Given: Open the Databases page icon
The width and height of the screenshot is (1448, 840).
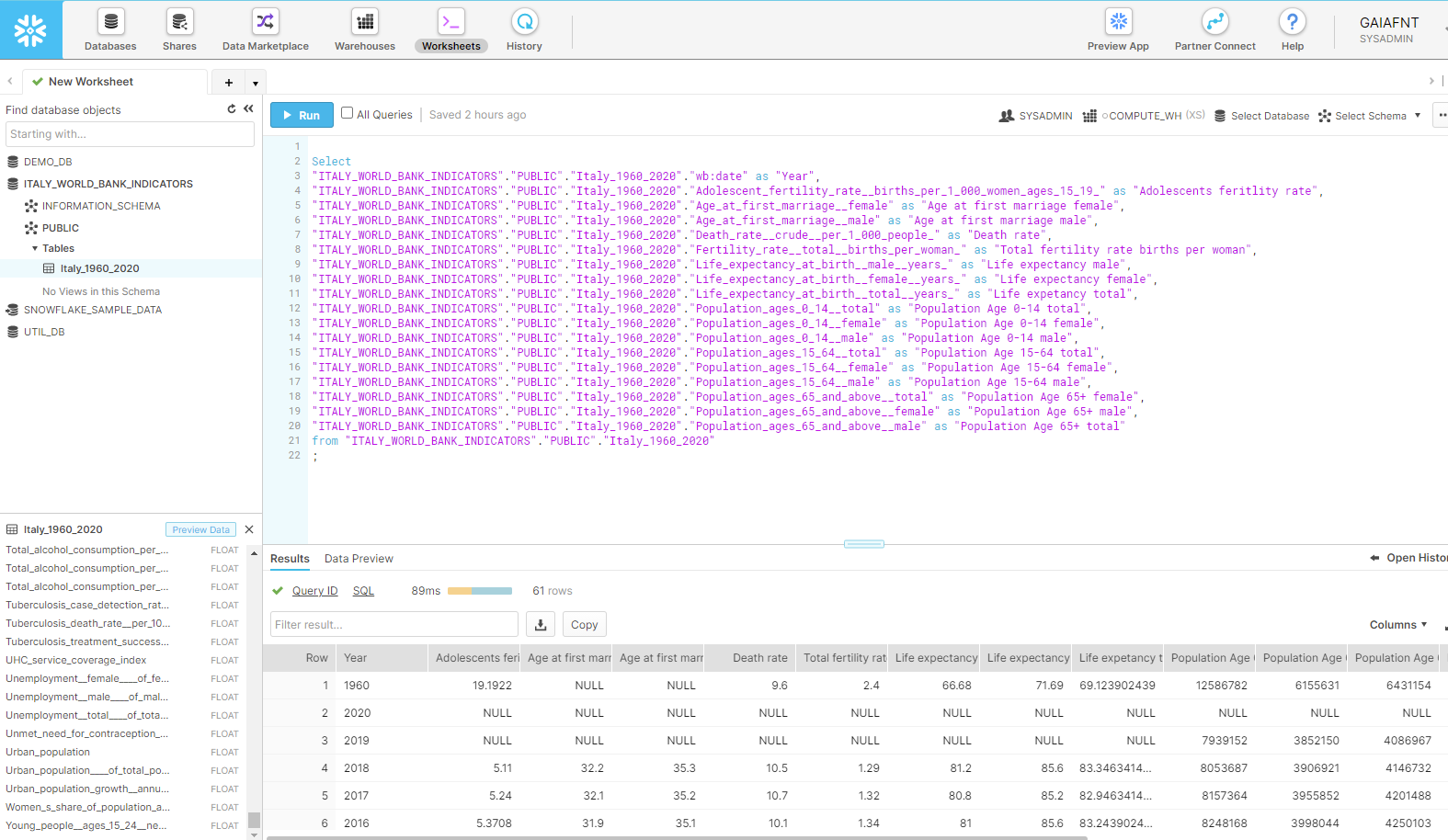Looking at the screenshot, I should 110,21.
